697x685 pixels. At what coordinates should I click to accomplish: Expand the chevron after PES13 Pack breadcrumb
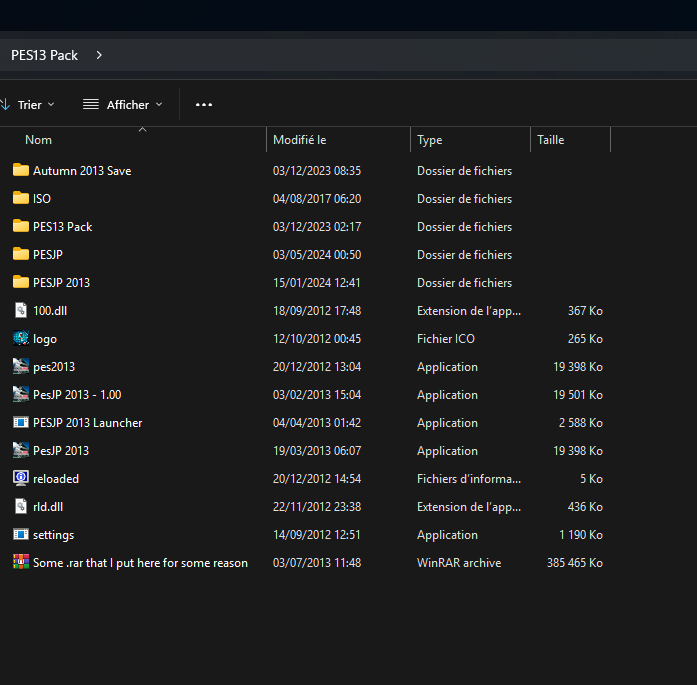(99, 55)
